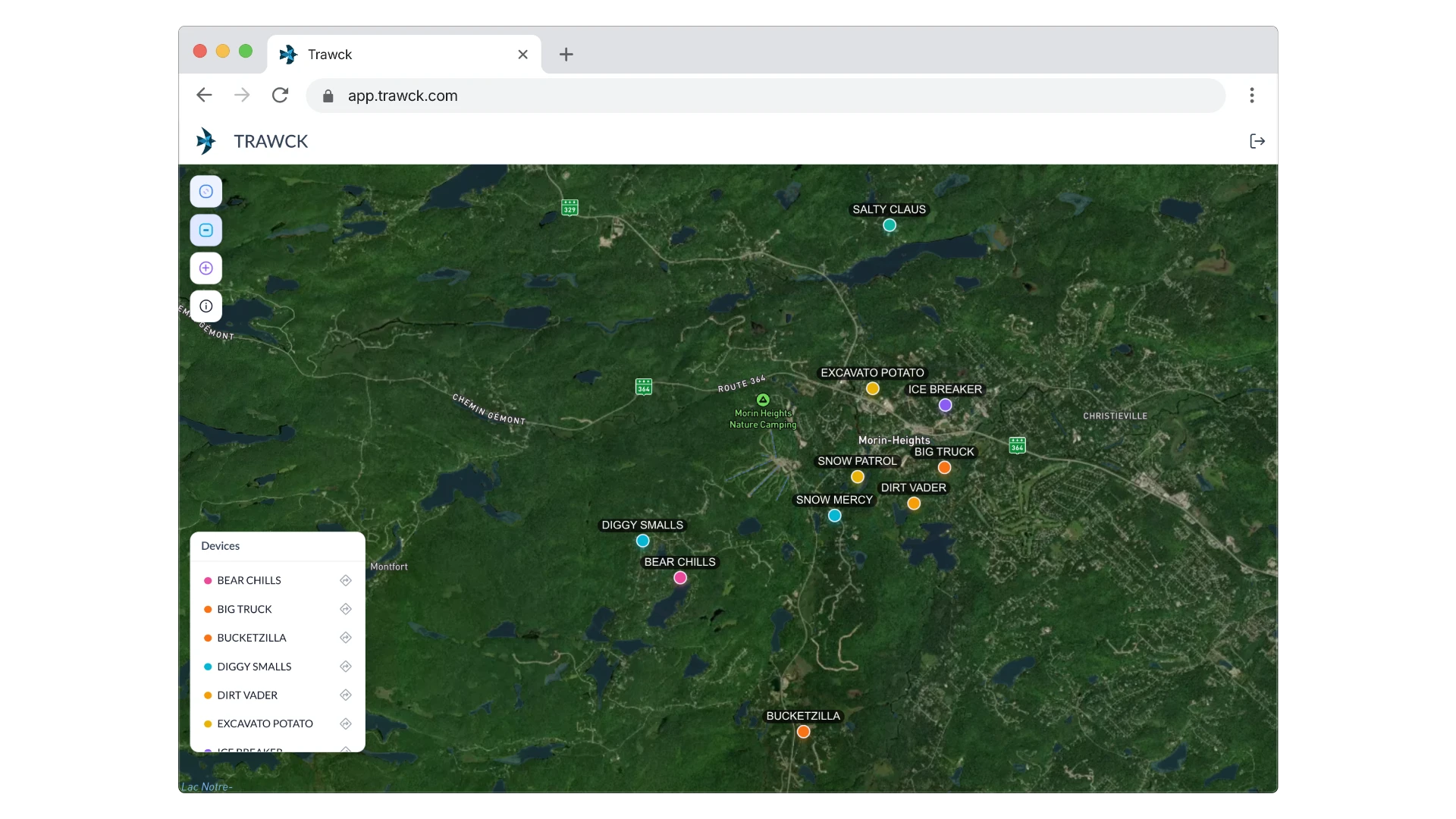Click the directions arrow next to BEAR CHILLS

[x=347, y=580]
